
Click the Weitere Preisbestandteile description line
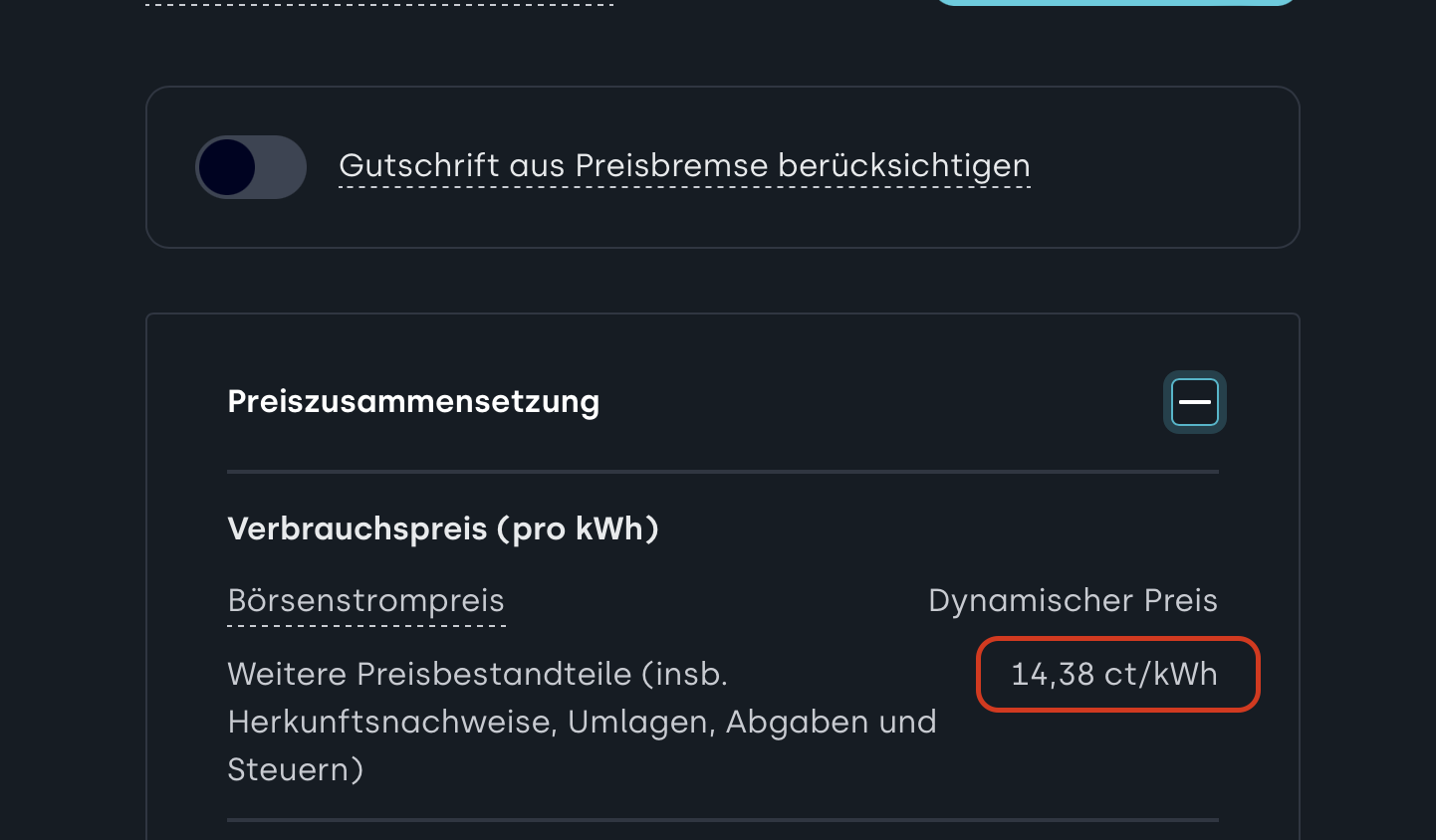pyautogui.click(x=477, y=675)
